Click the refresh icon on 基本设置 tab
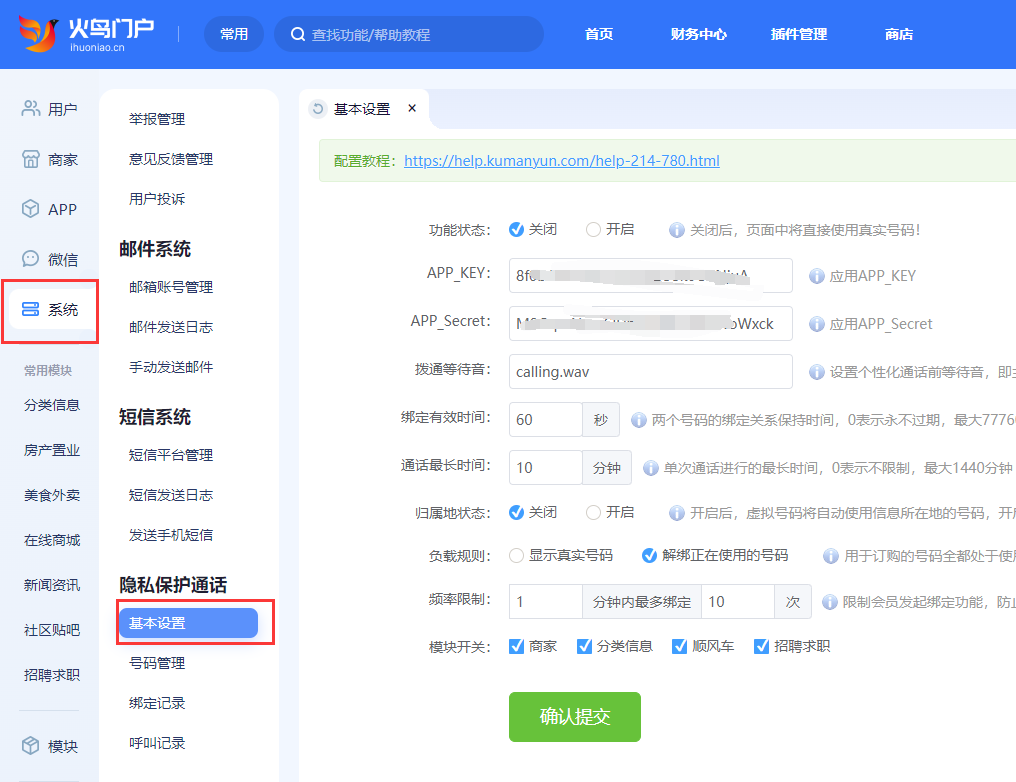 pos(318,109)
